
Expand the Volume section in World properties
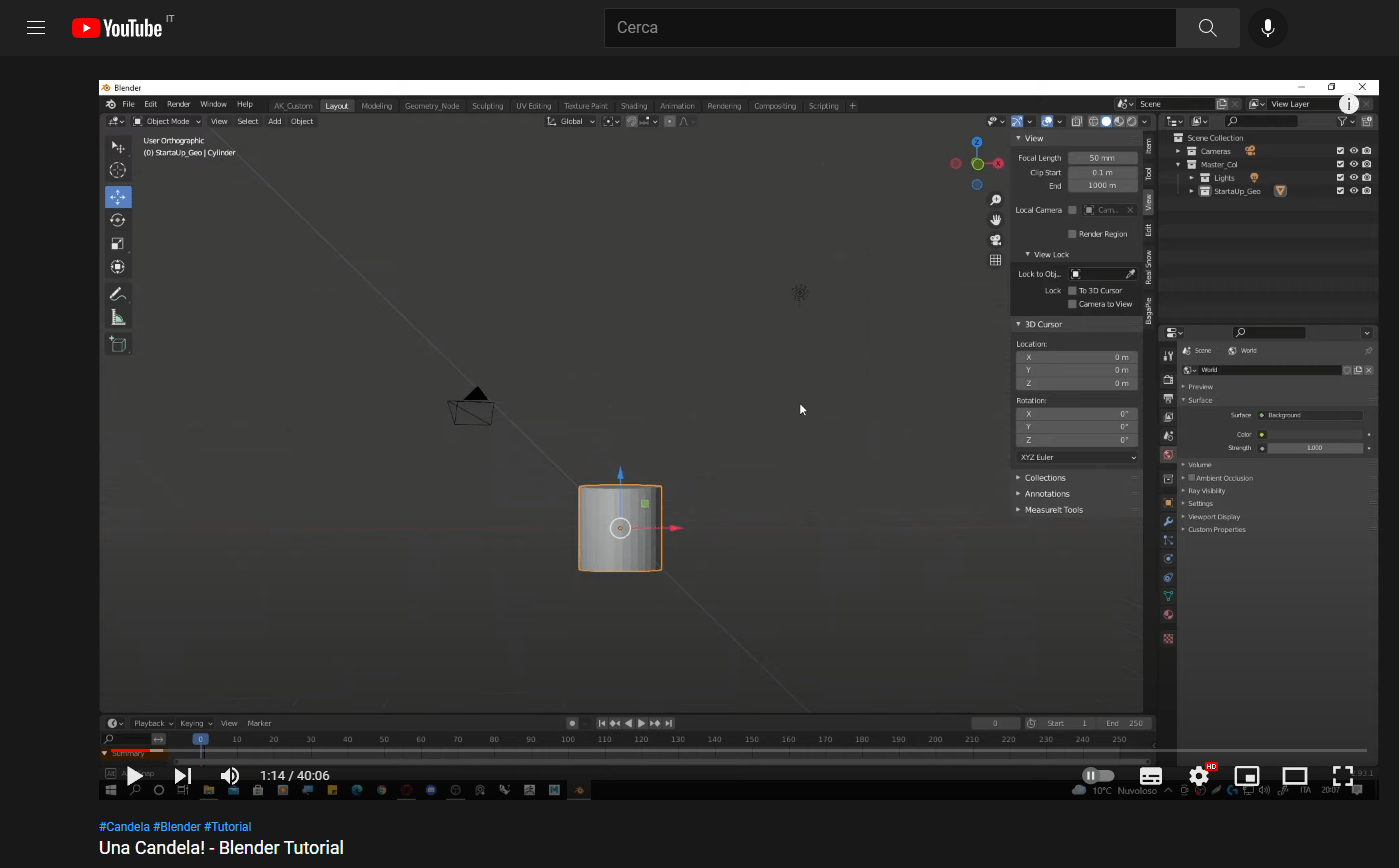coord(1184,465)
